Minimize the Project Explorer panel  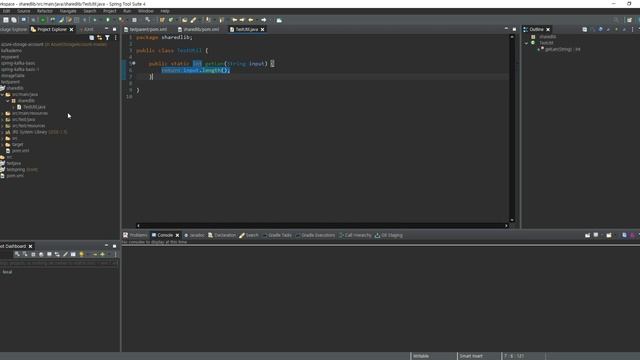pyautogui.click(x=107, y=29)
